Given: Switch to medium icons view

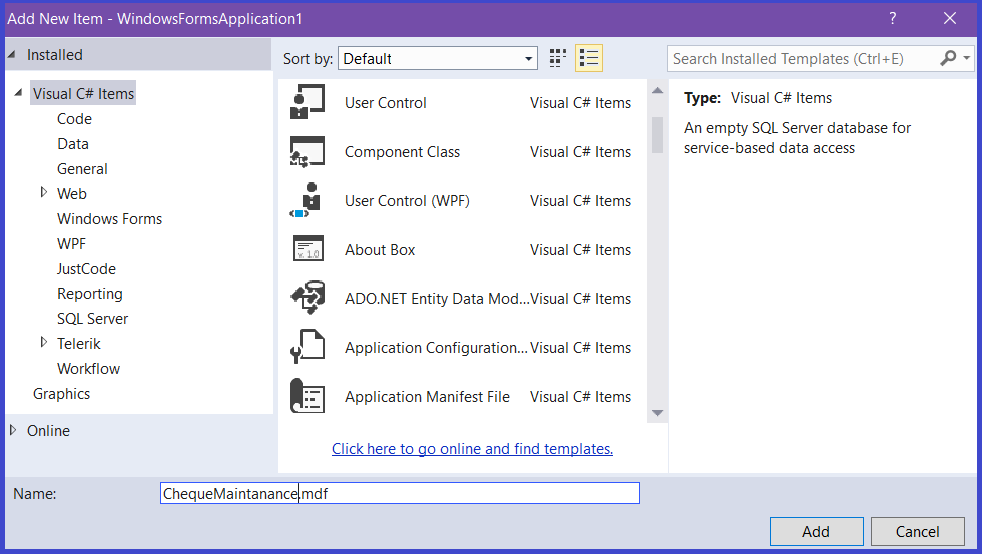Looking at the screenshot, I should 558,58.
